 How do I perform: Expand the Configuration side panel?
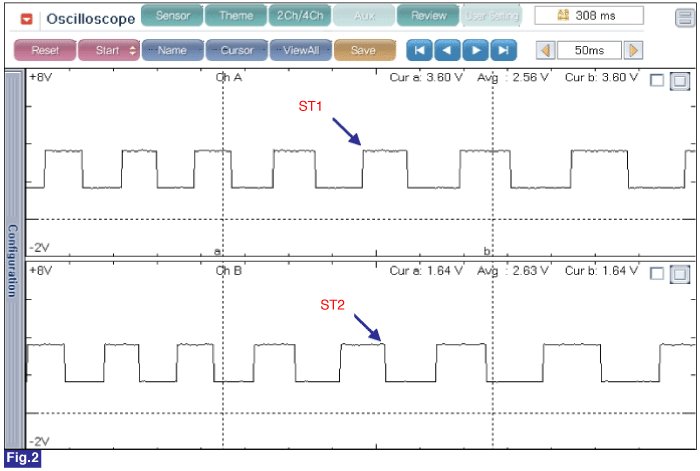coord(11,260)
